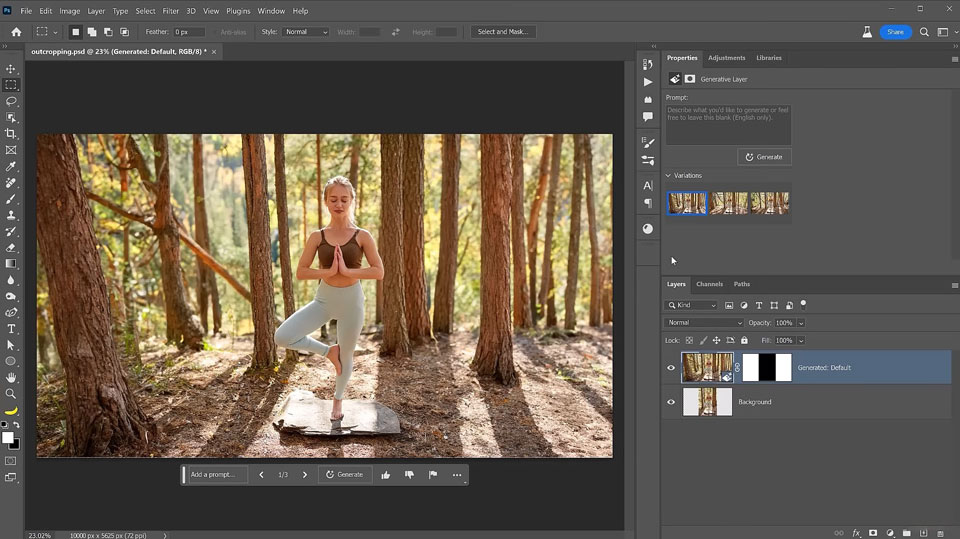Toggle lock transparent pixels
The height and width of the screenshot is (539, 960).
coord(689,340)
